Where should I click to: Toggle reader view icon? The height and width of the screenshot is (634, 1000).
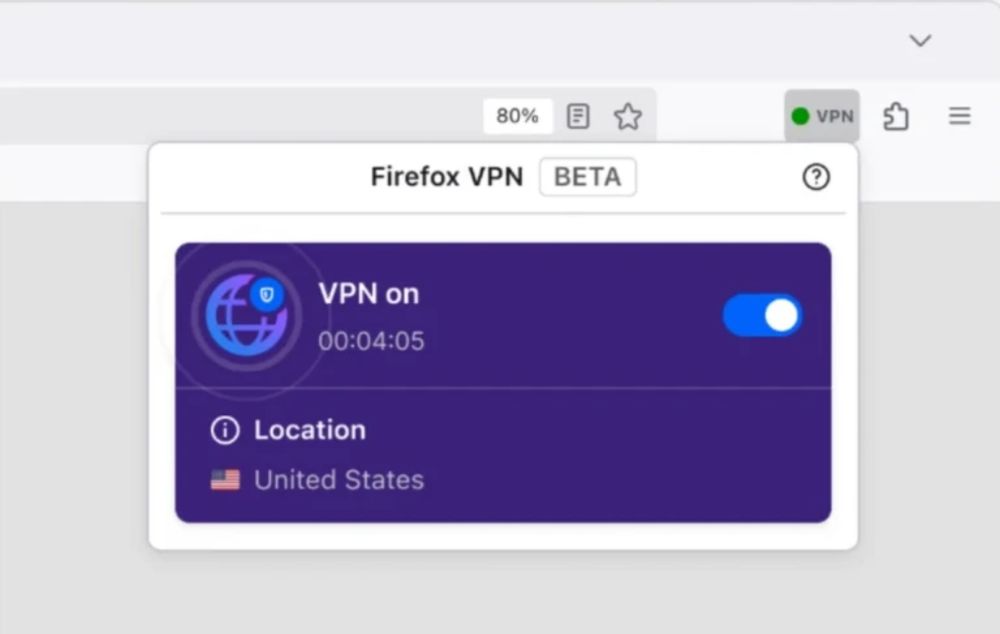click(578, 116)
